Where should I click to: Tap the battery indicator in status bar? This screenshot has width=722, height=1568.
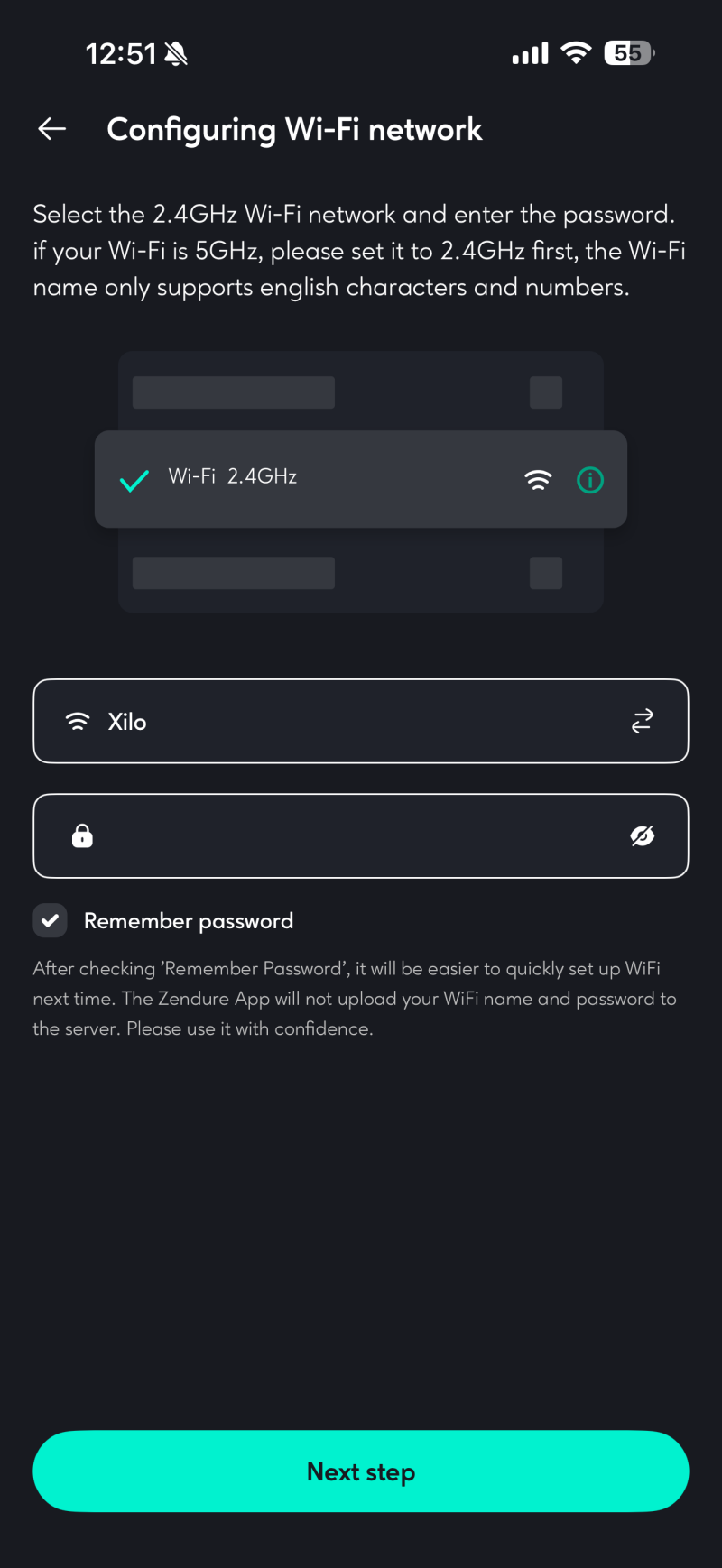(x=629, y=53)
